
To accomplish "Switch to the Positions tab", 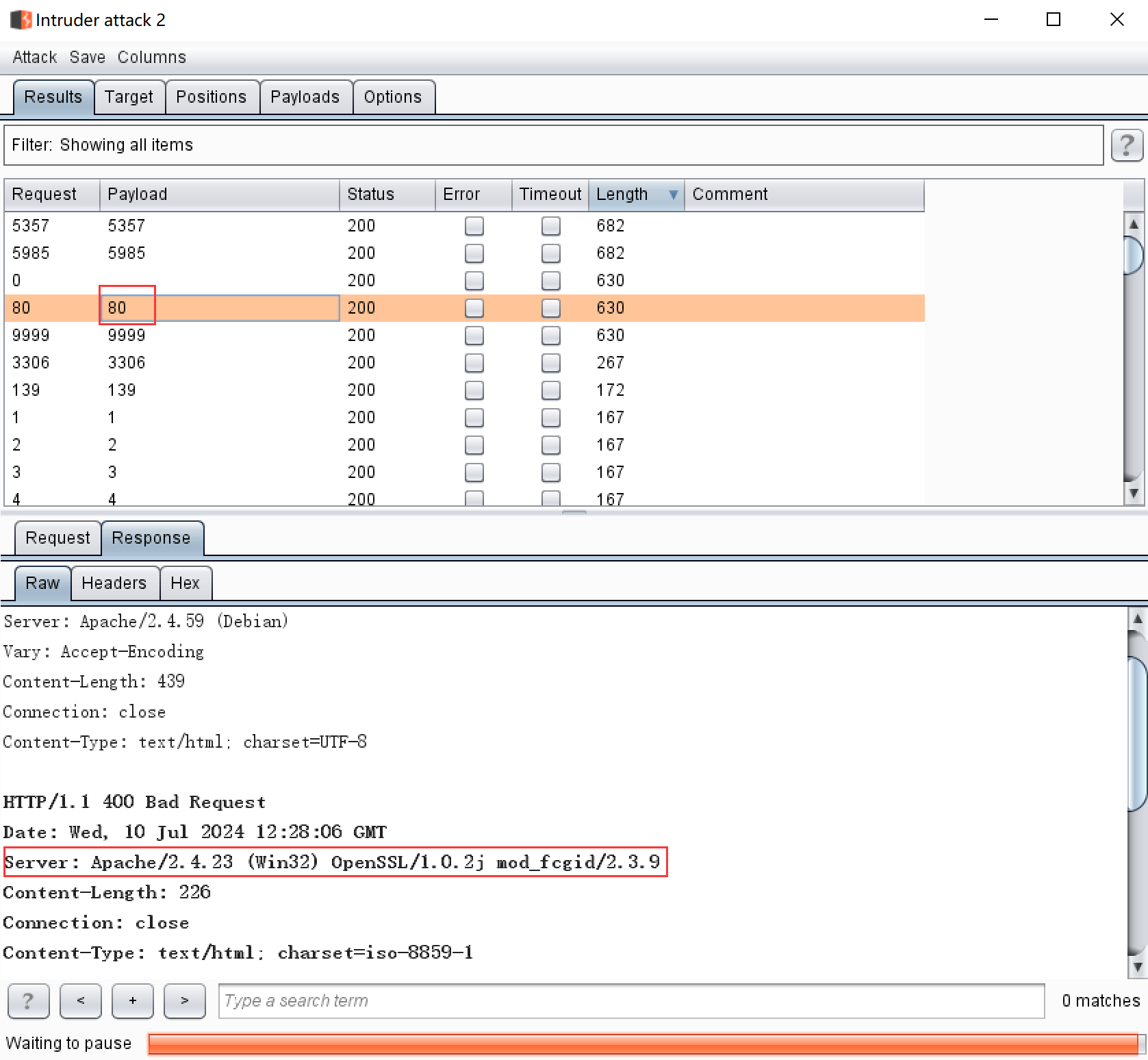I will (x=212, y=97).
